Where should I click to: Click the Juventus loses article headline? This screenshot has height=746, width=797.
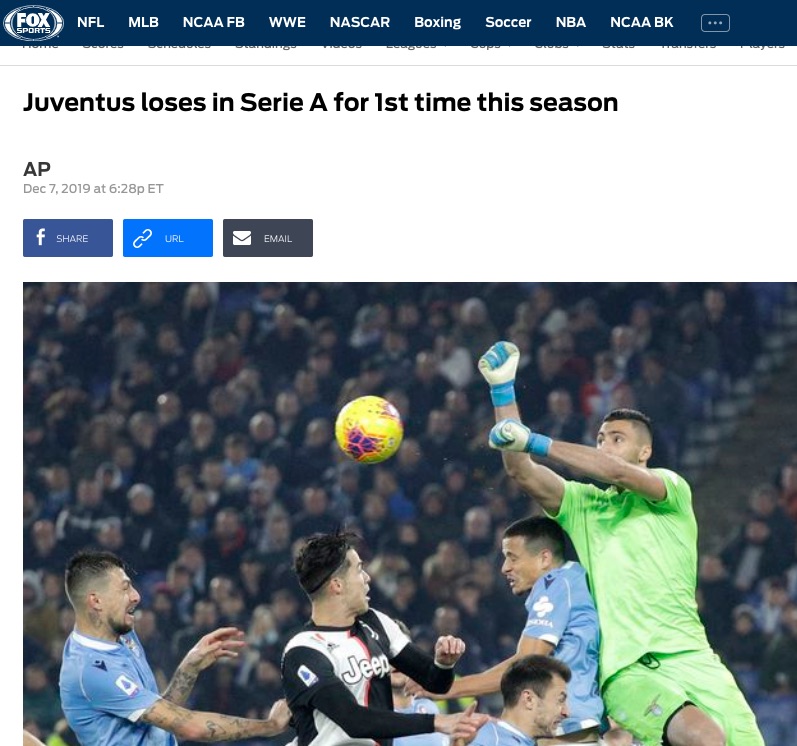point(321,102)
